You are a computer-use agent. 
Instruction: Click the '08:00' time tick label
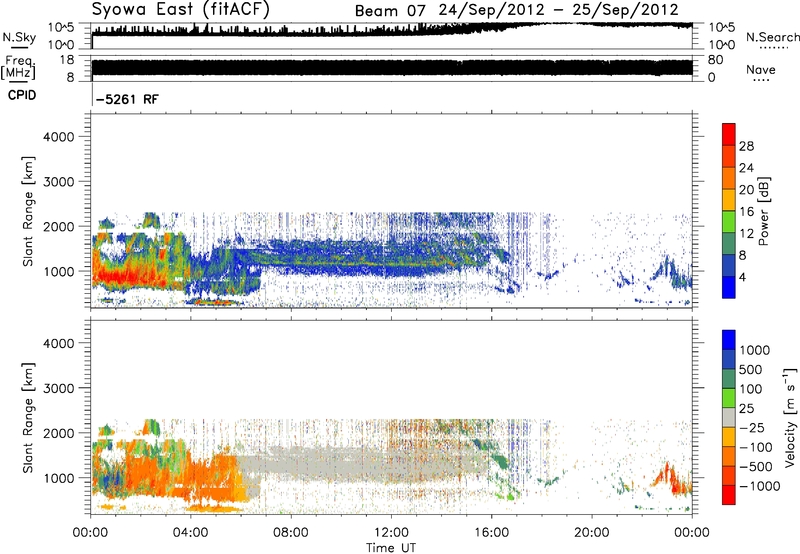pyautogui.click(x=291, y=533)
